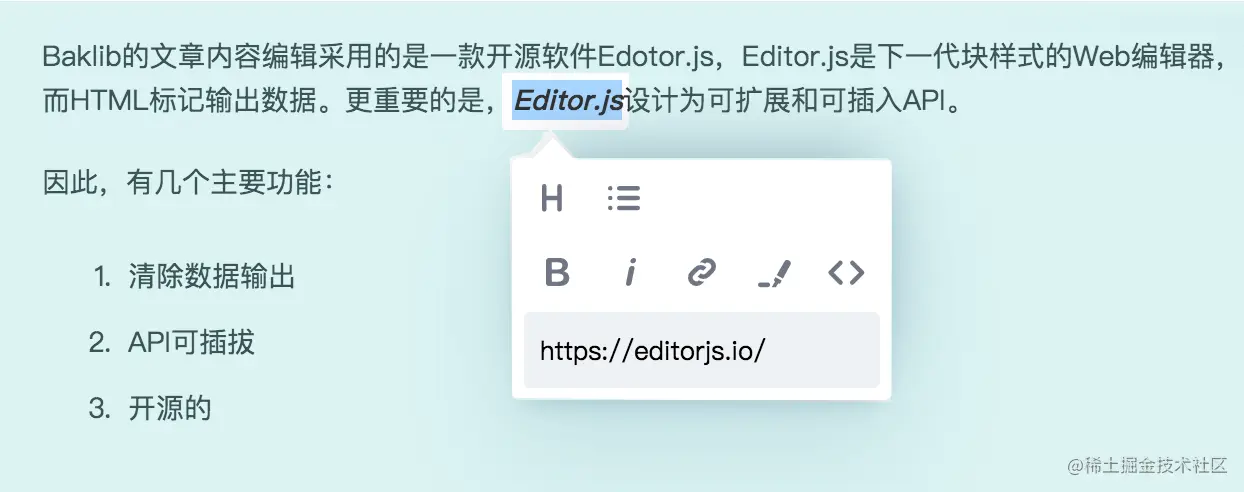Convert block to heading with H icon

coord(552,198)
